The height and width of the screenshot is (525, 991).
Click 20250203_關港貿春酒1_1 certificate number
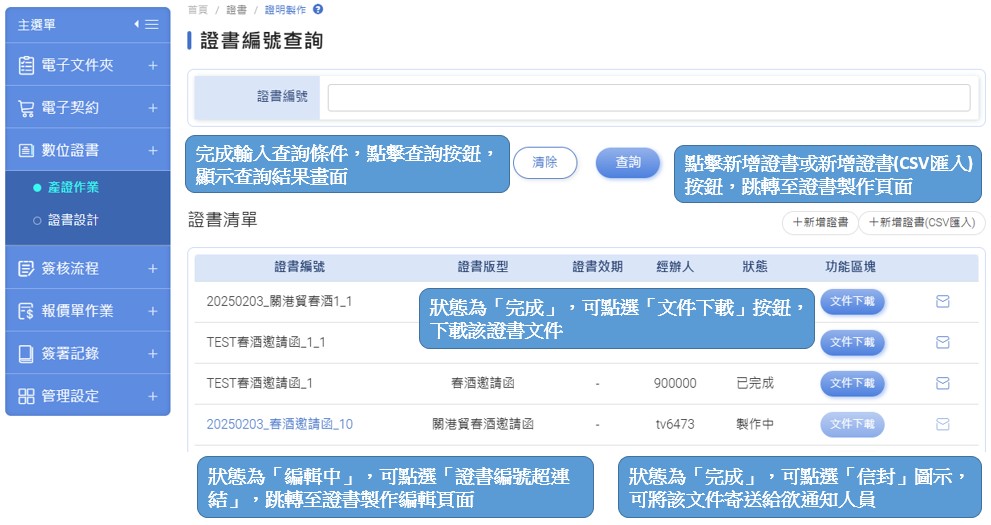(x=279, y=301)
